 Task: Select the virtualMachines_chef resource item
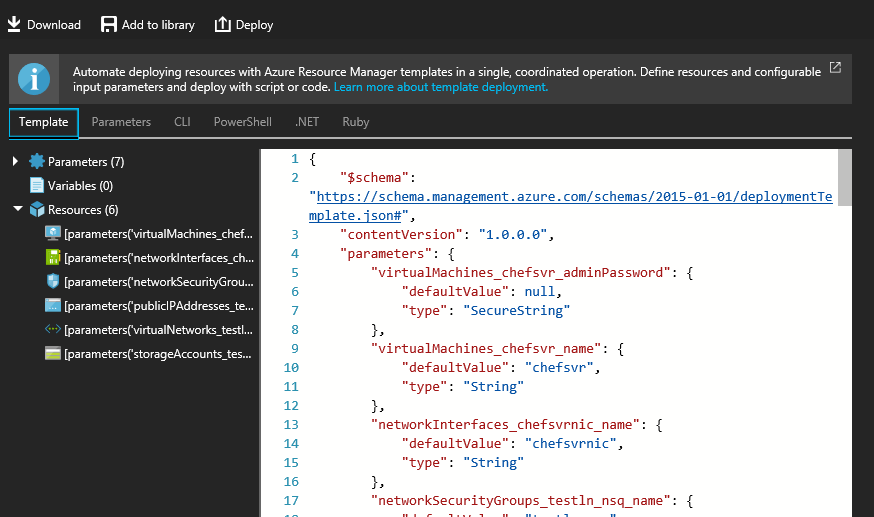point(158,234)
